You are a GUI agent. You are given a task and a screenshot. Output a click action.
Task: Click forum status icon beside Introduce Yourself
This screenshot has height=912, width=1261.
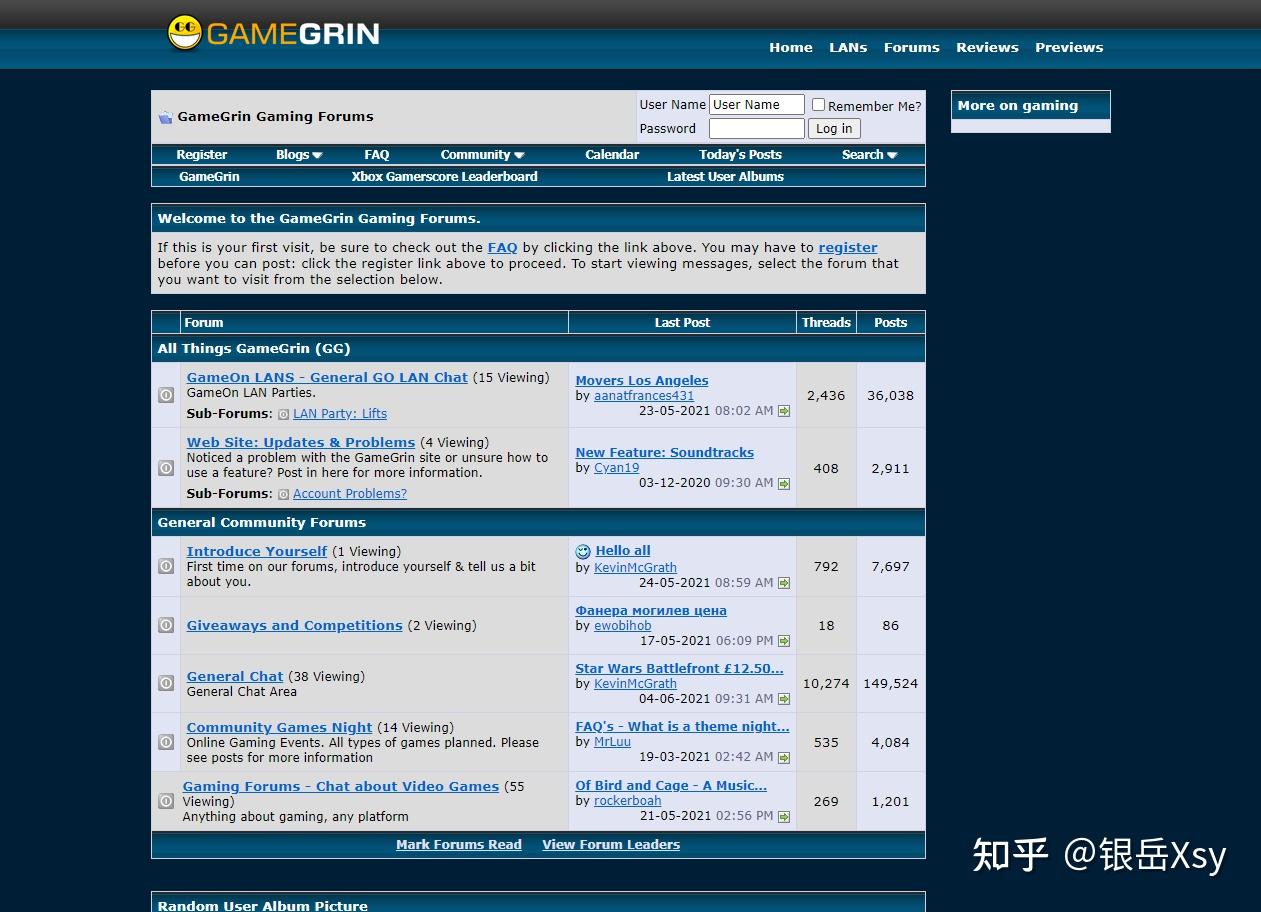(166, 566)
